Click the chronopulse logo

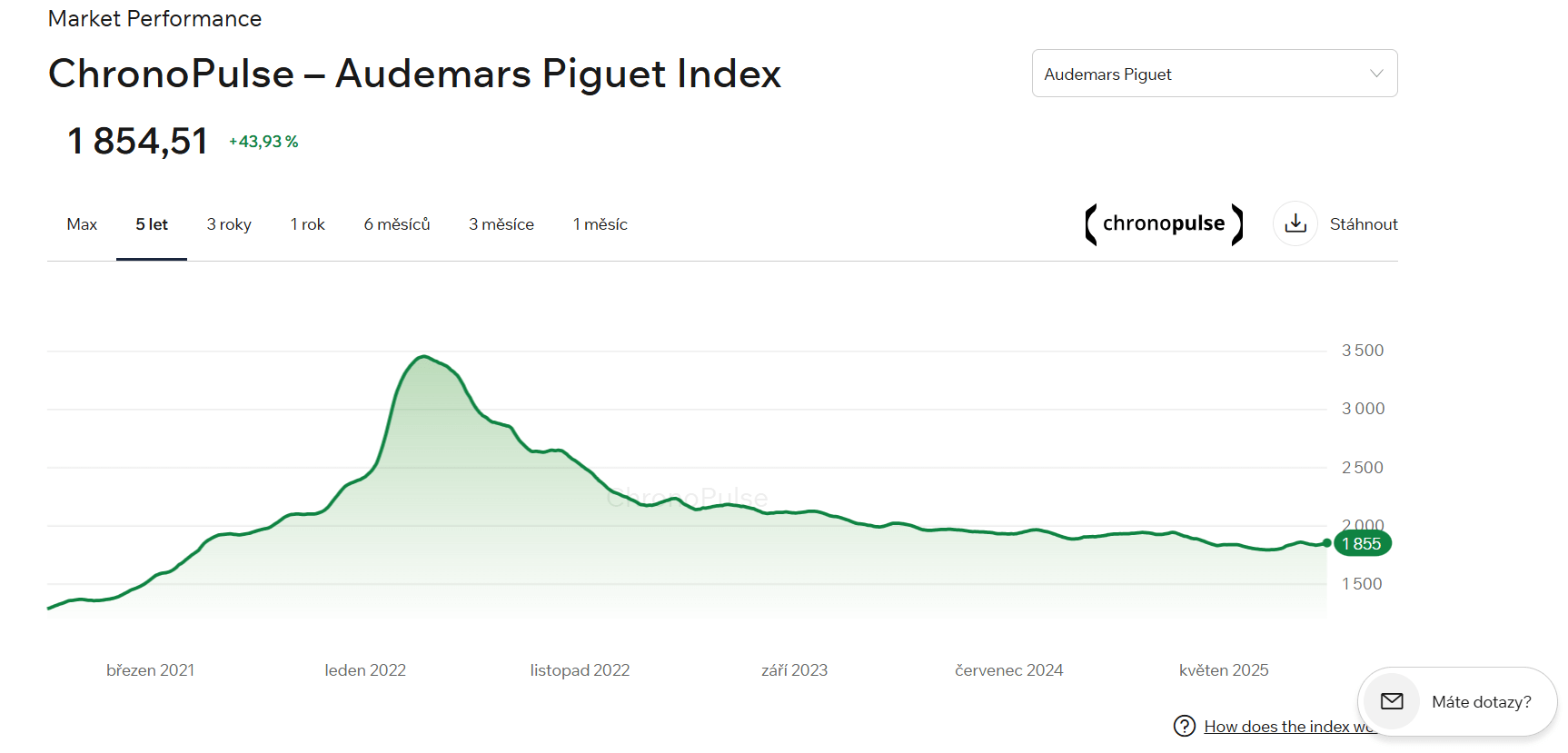click(1164, 224)
